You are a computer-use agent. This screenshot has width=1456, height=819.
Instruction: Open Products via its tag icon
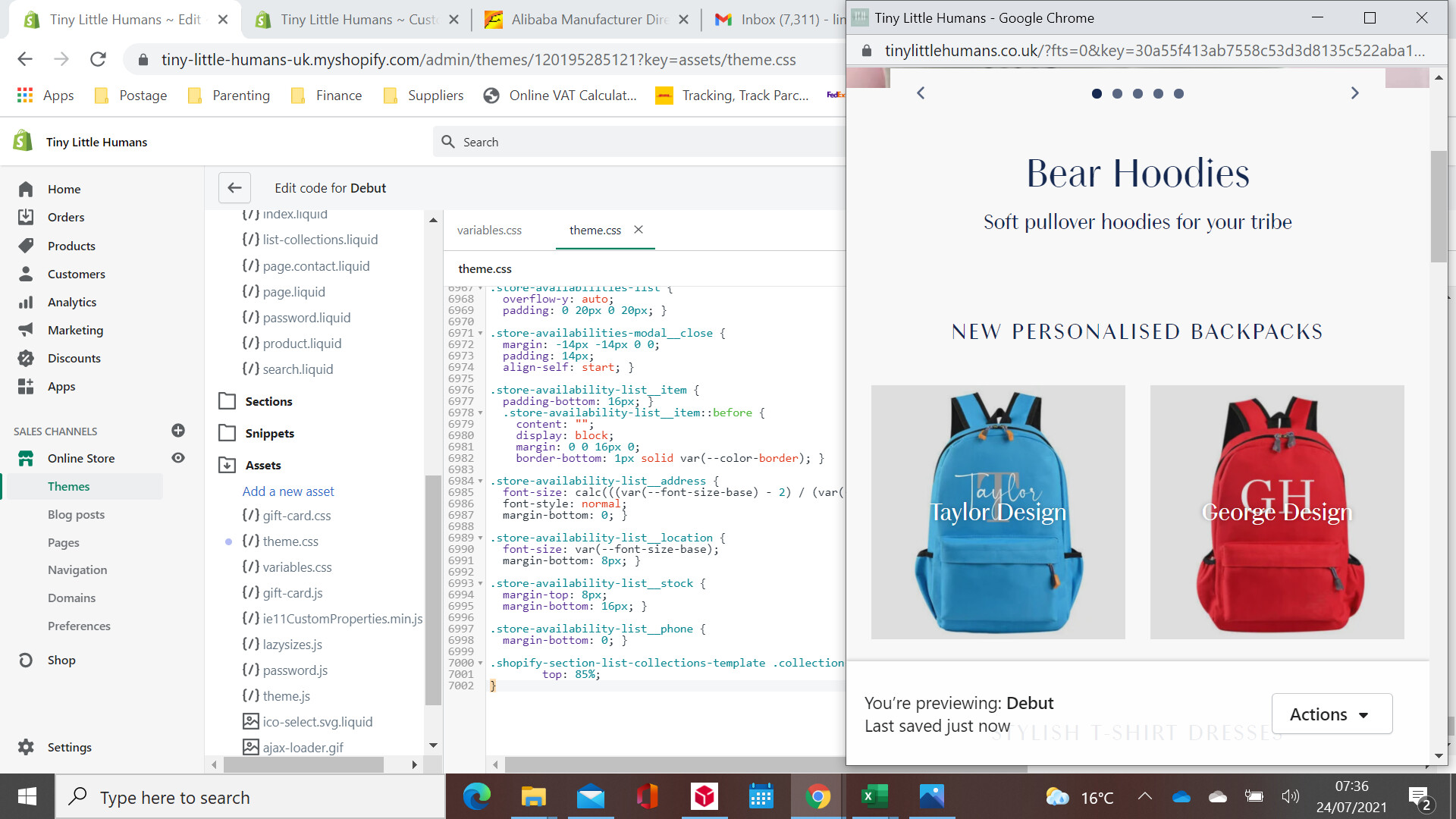pos(26,246)
